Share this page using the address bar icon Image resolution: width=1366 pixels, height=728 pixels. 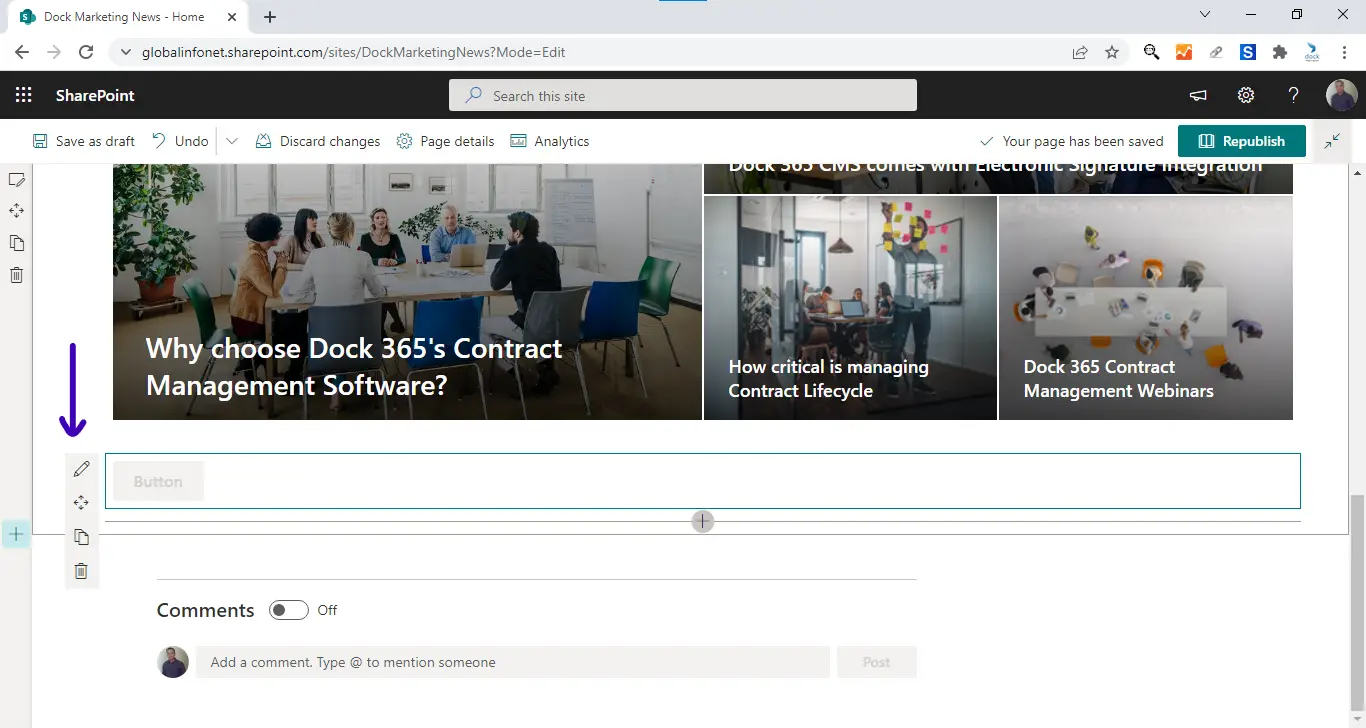(x=1080, y=52)
